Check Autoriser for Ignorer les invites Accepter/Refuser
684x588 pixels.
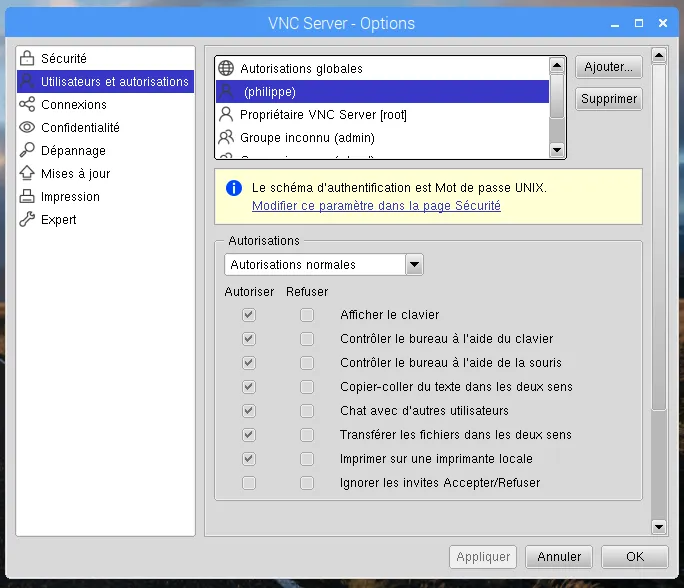[x=249, y=483]
